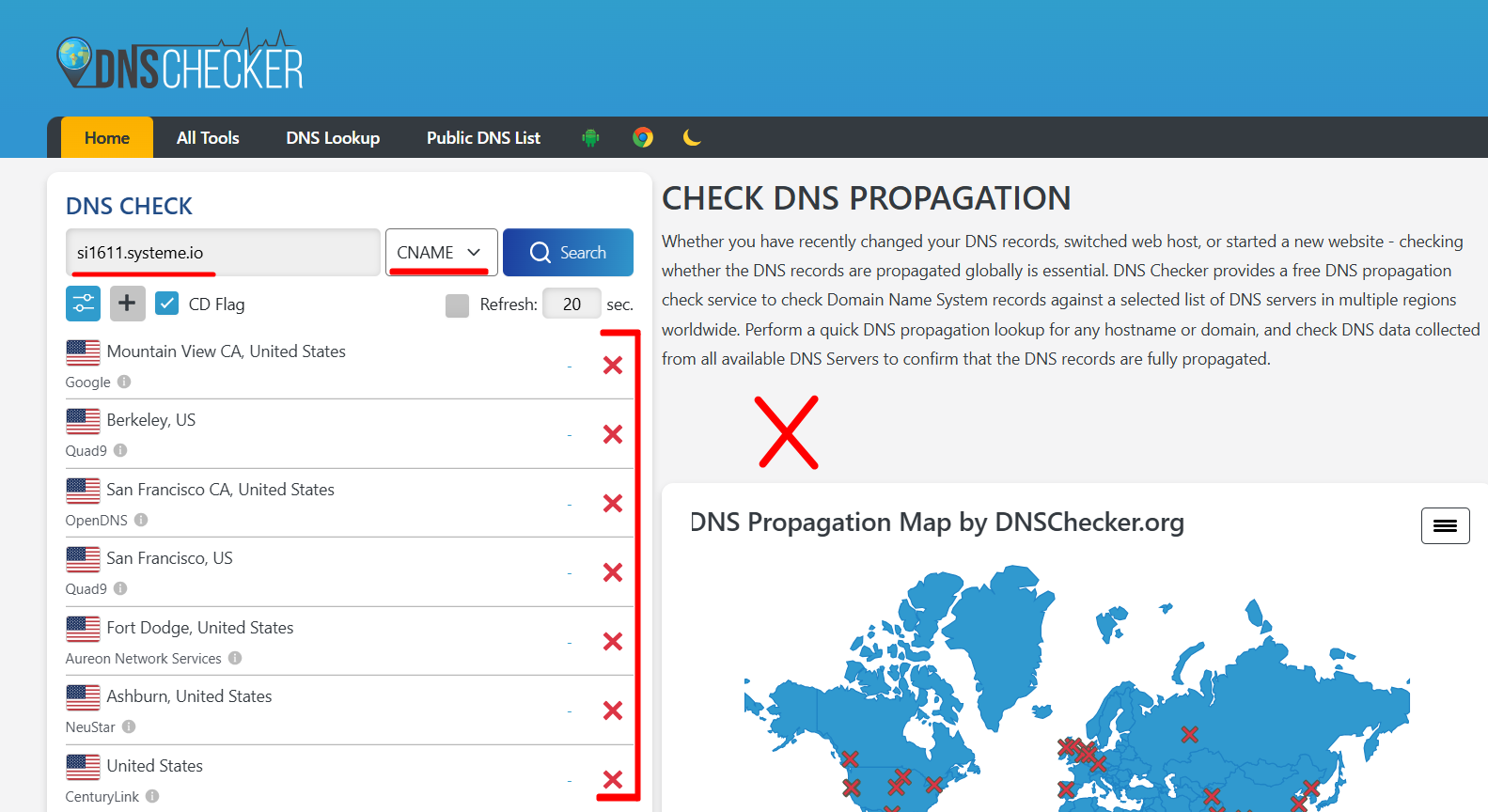Image resolution: width=1488 pixels, height=812 pixels.
Task: Open the propagation map hamburger menu
Action: (1445, 525)
